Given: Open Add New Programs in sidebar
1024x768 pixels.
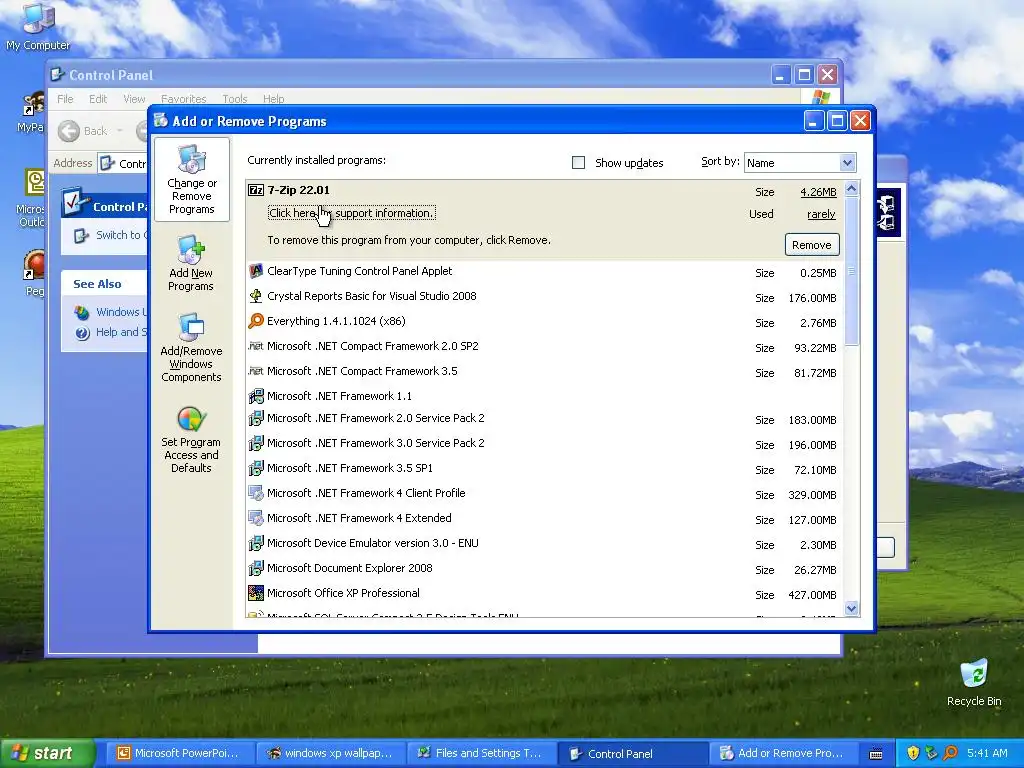Looking at the screenshot, I should click(x=191, y=263).
